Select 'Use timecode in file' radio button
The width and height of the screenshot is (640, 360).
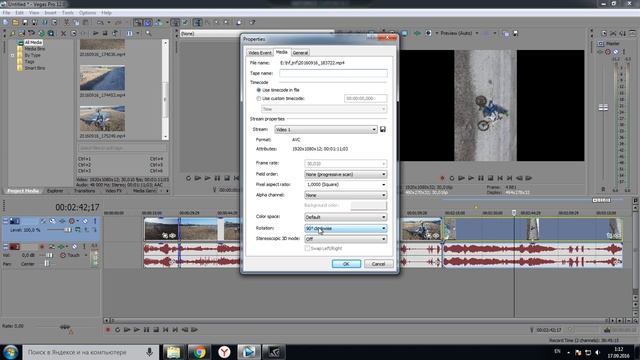tap(258, 90)
